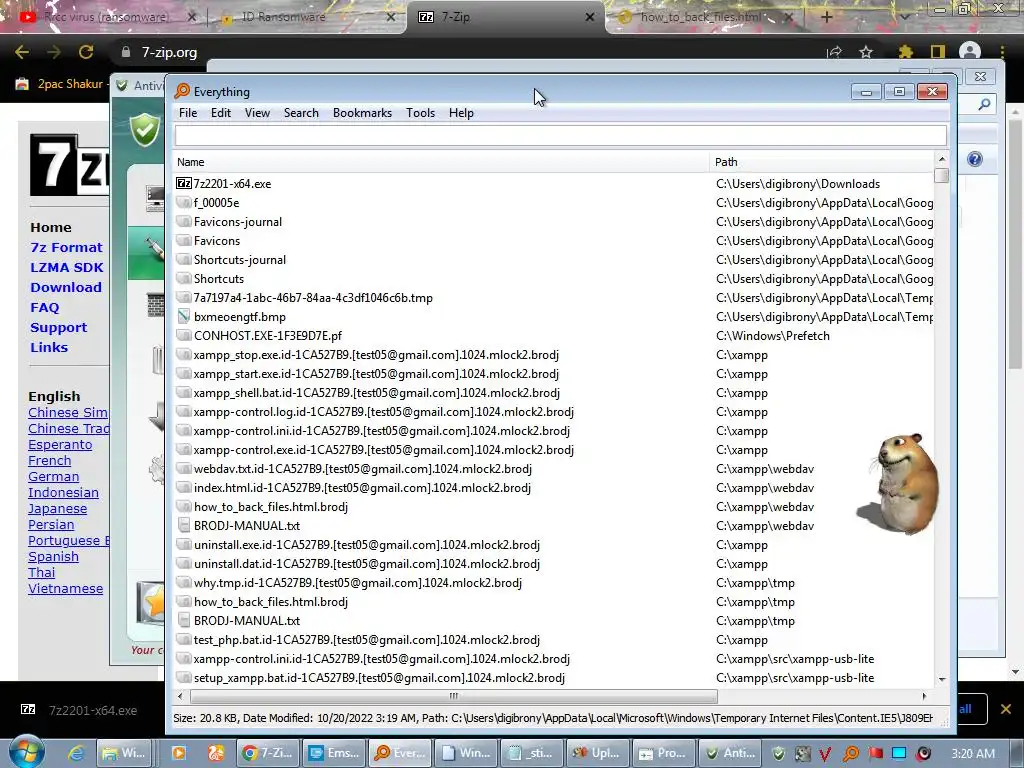Open the FAQ link
Viewport: 1024px width, 768px height.
coord(44,308)
